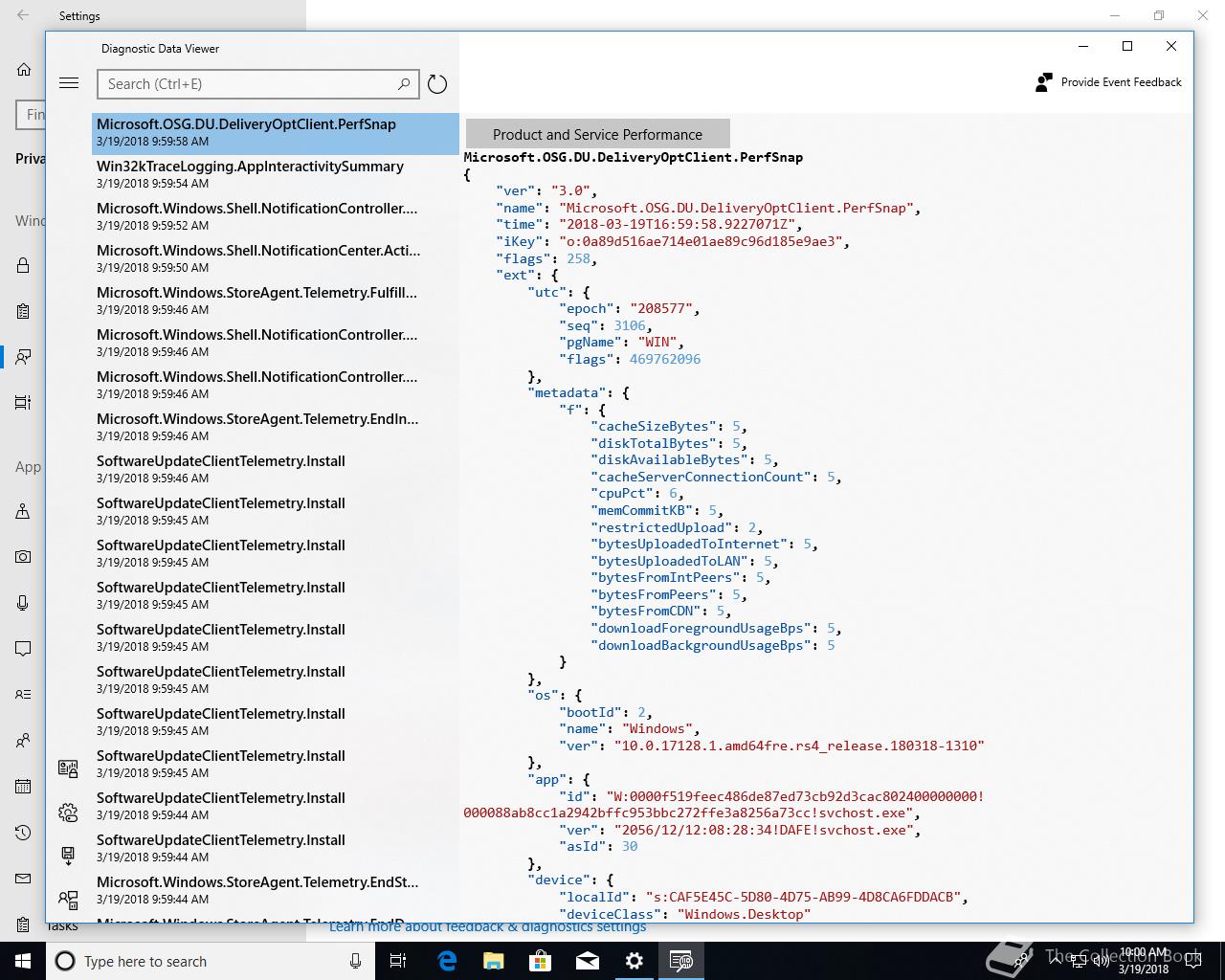1225x980 pixels.
Task: Select the Microsoft.Windows.StoreAgent.Telemetry.EndIn... event
Action: [x=258, y=427]
